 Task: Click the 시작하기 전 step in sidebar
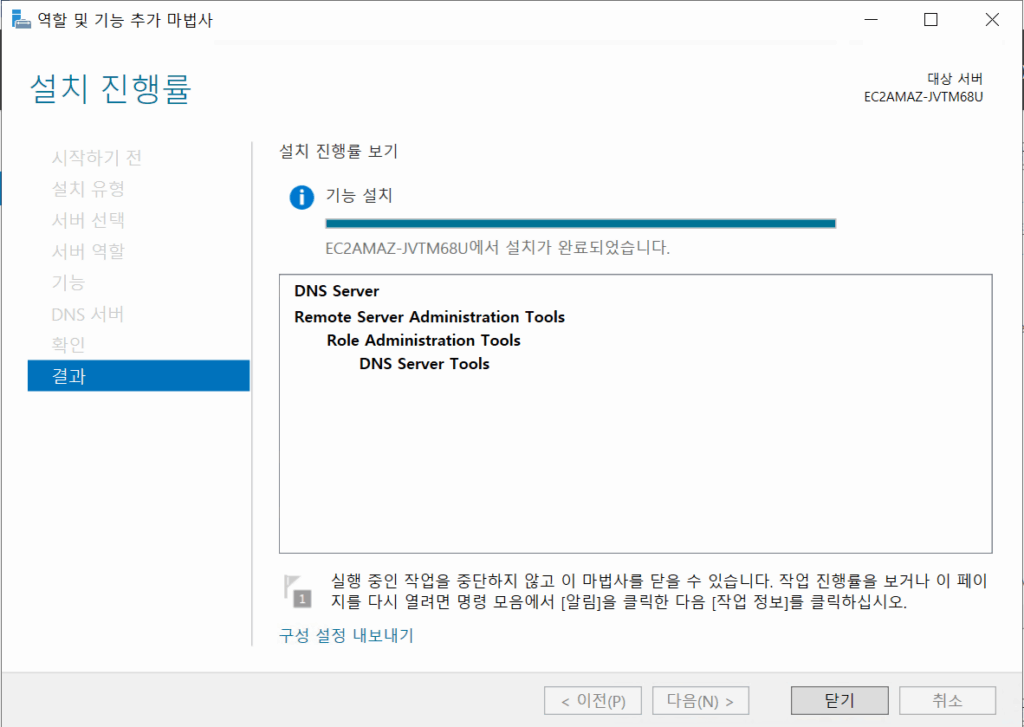point(96,158)
